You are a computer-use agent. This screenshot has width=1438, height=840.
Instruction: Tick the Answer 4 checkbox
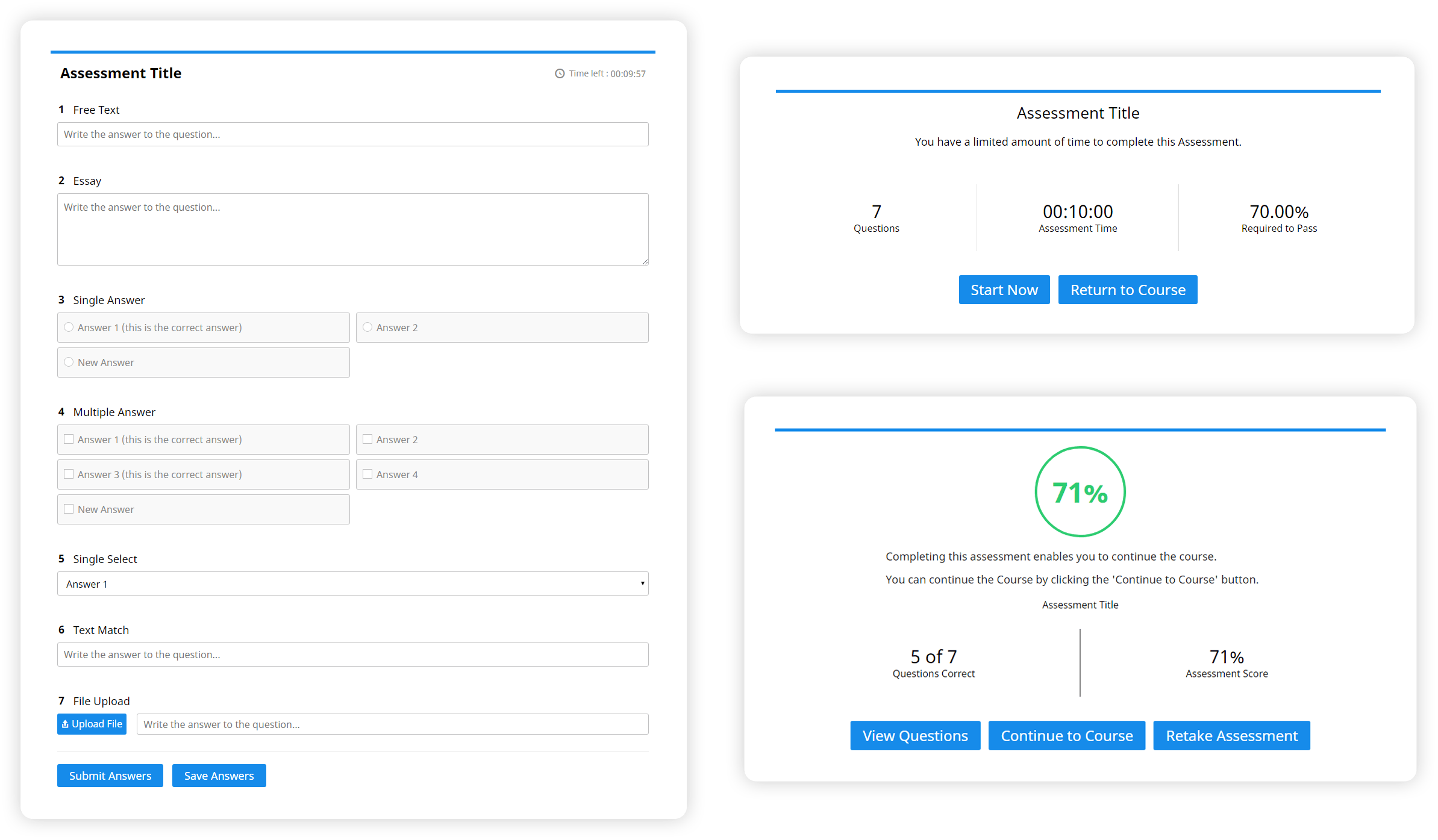tap(367, 474)
